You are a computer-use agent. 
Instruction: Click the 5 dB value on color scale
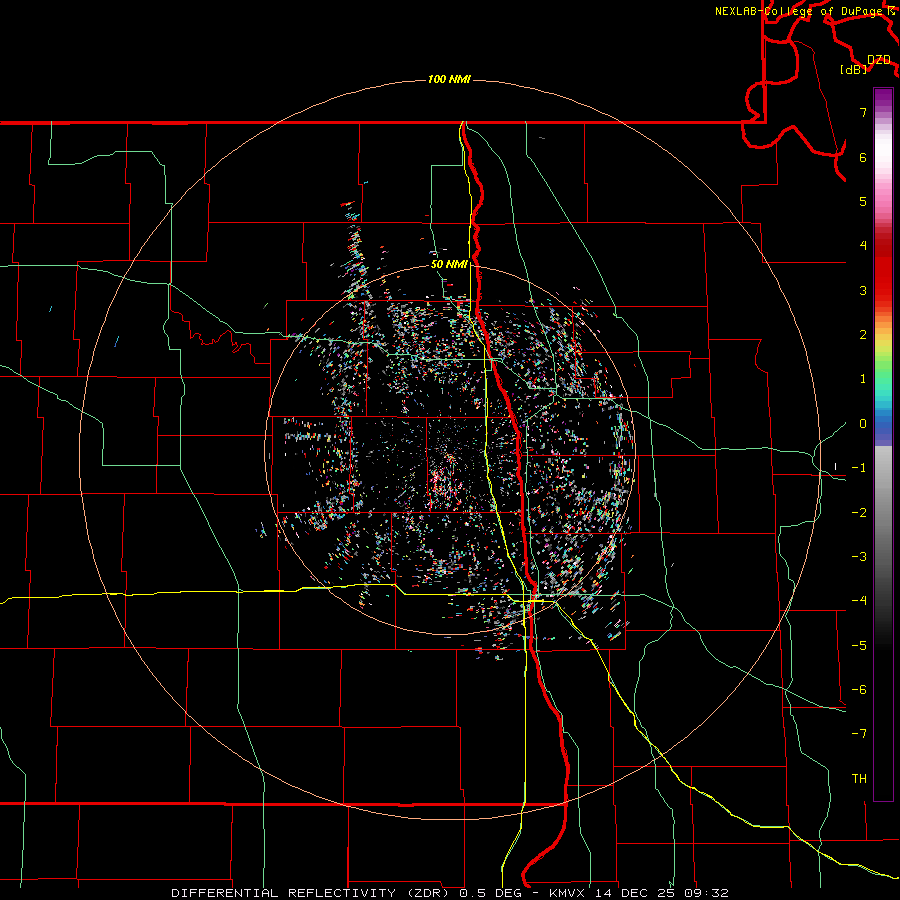(863, 201)
